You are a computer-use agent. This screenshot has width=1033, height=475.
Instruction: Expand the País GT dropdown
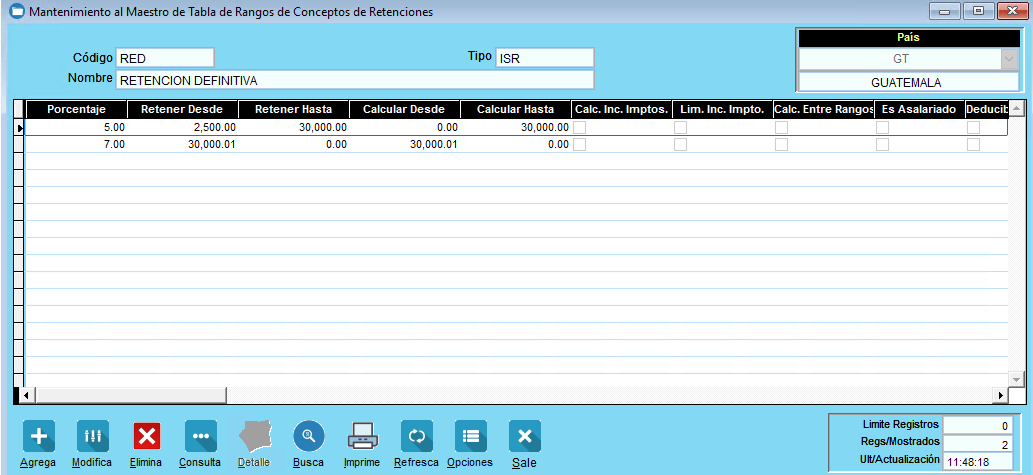1008,59
